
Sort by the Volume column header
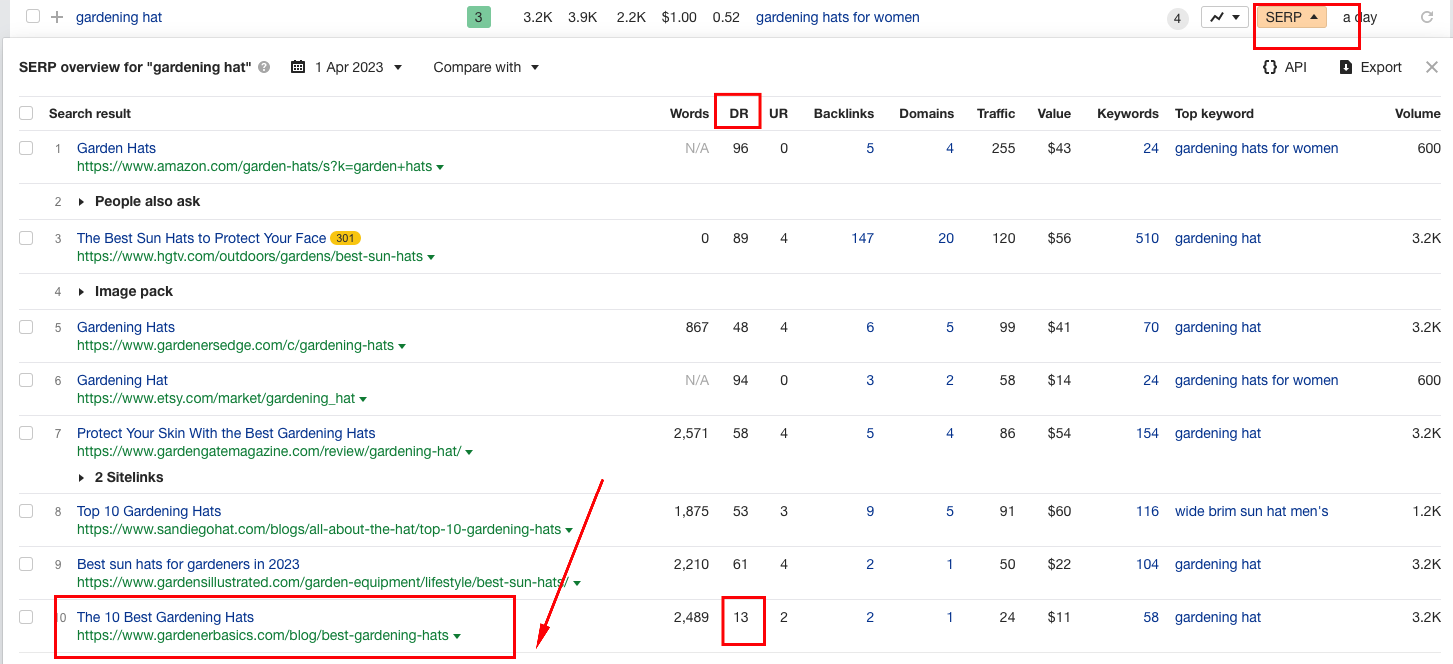click(x=1418, y=113)
